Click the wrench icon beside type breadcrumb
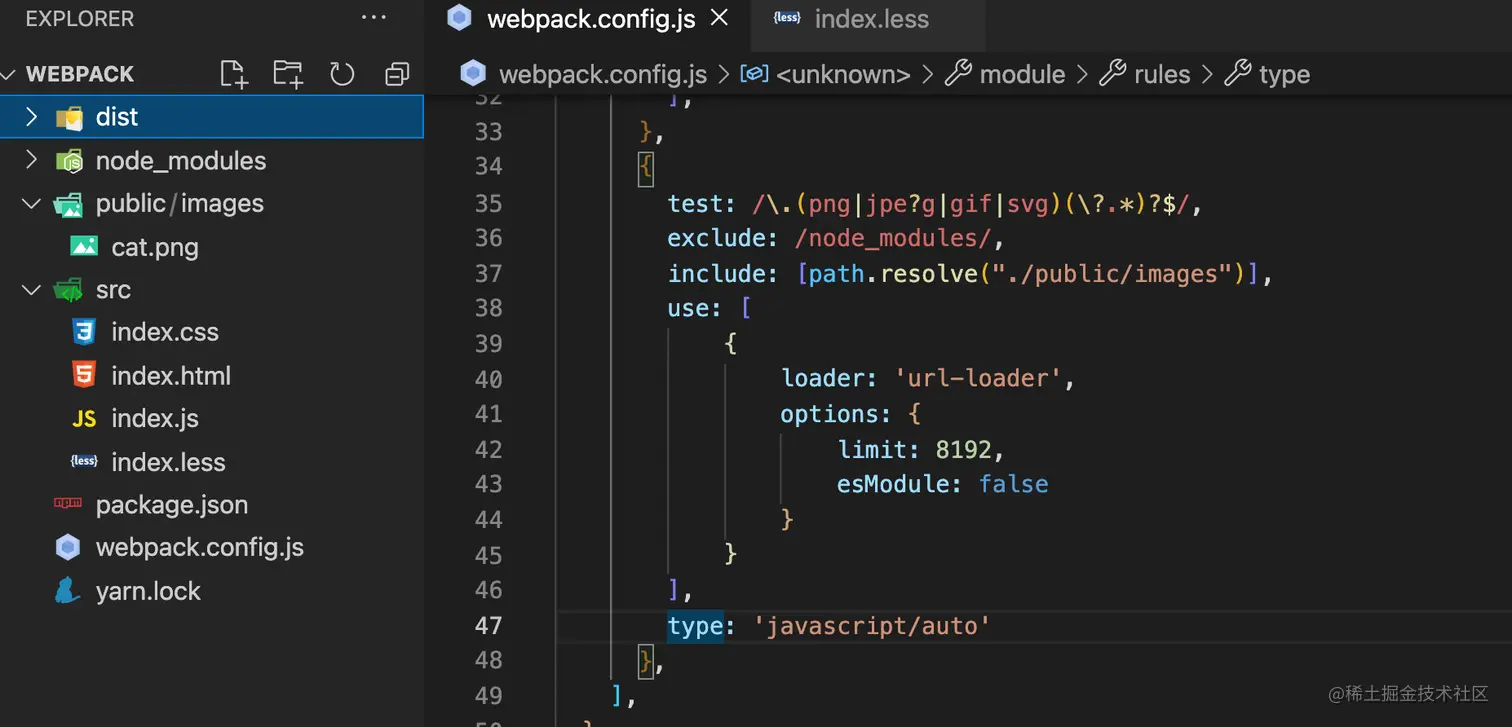This screenshot has height=727, width=1512. 1238,74
